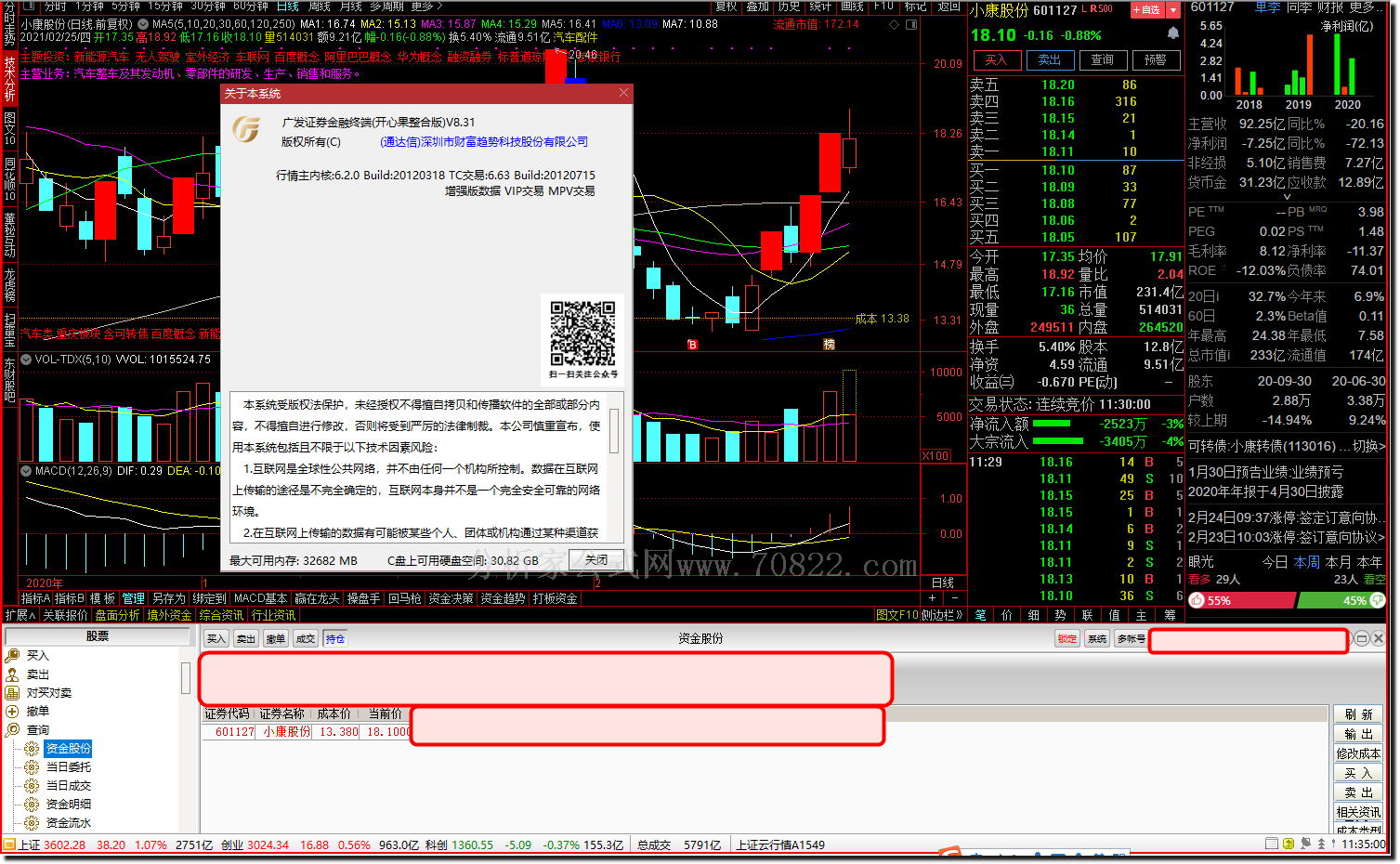Click the thumbs-down 45% bearish icon
This screenshot has width=1400, height=864.
1378,600
